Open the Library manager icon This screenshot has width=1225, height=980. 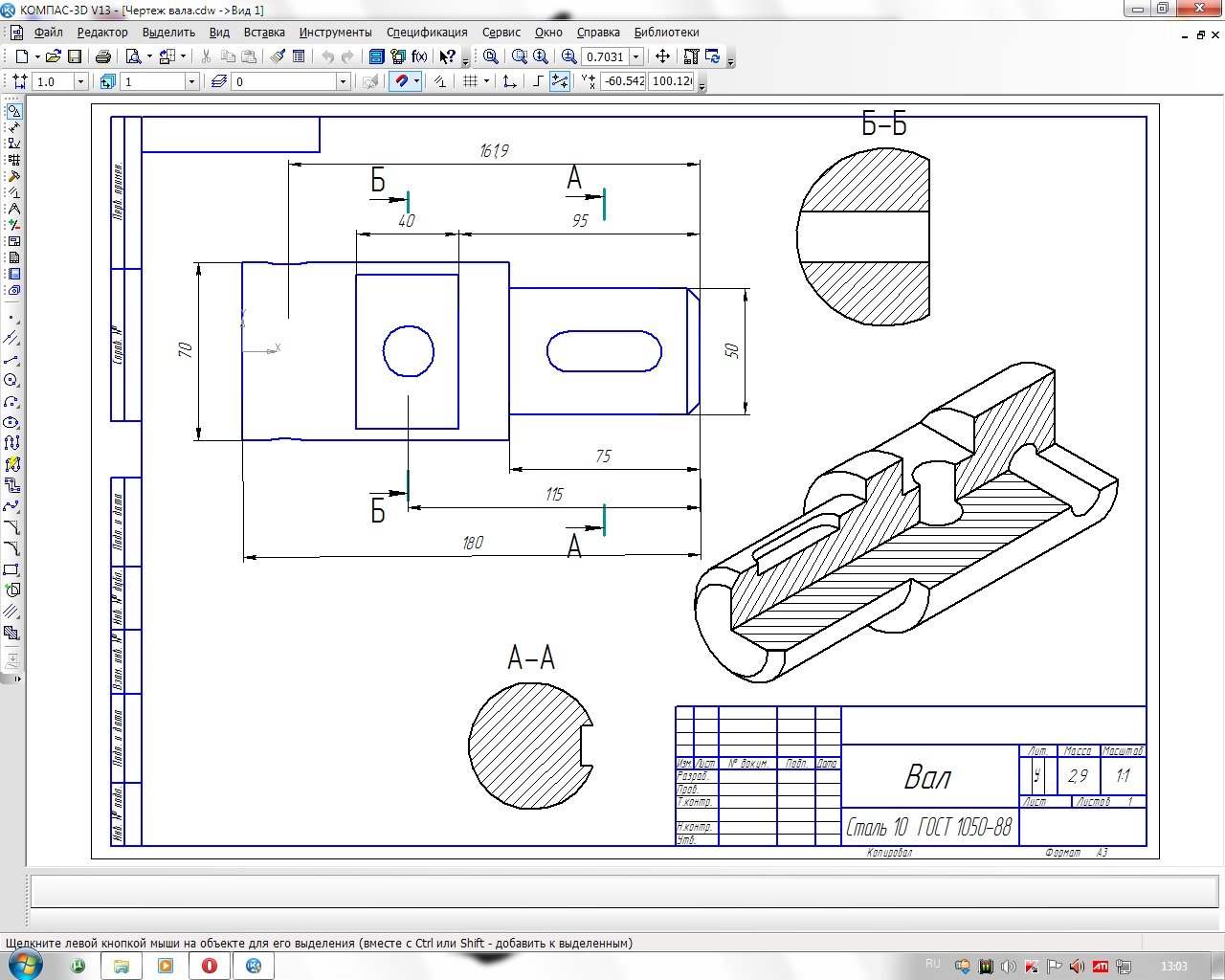click(x=377, y=56)
